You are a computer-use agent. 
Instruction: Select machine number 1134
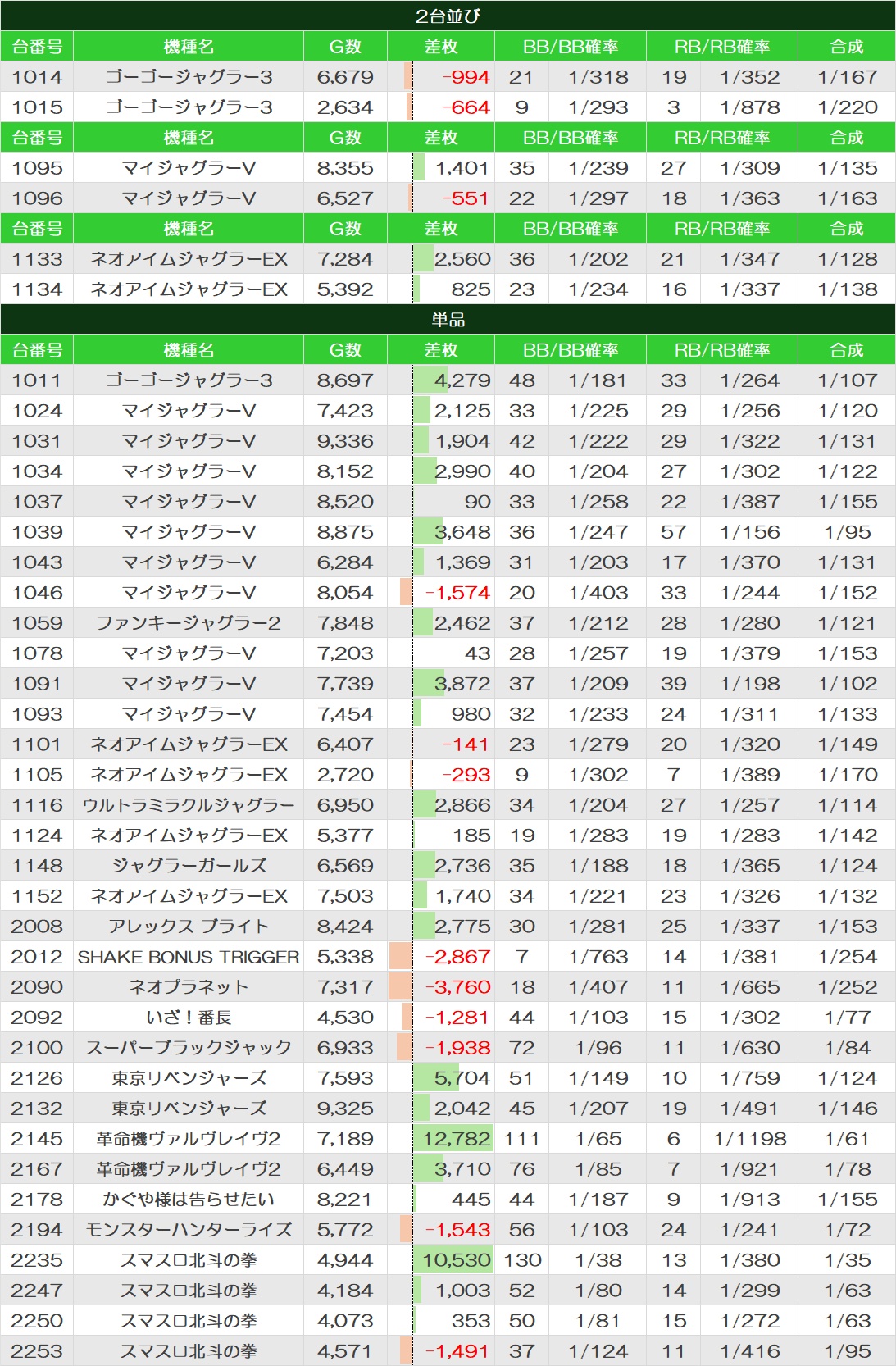tap(37, 289)
